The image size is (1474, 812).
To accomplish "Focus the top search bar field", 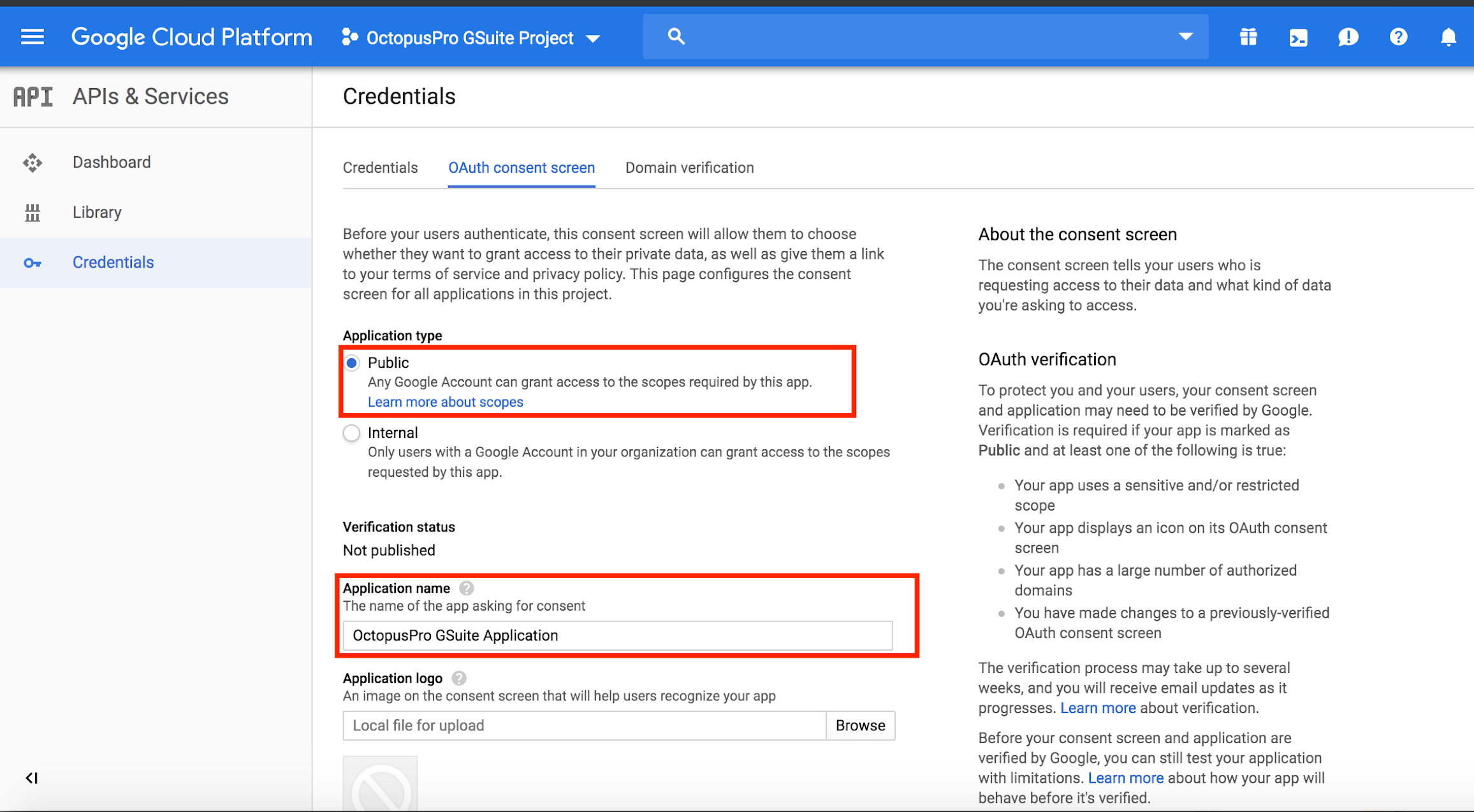I will (925, 37).
